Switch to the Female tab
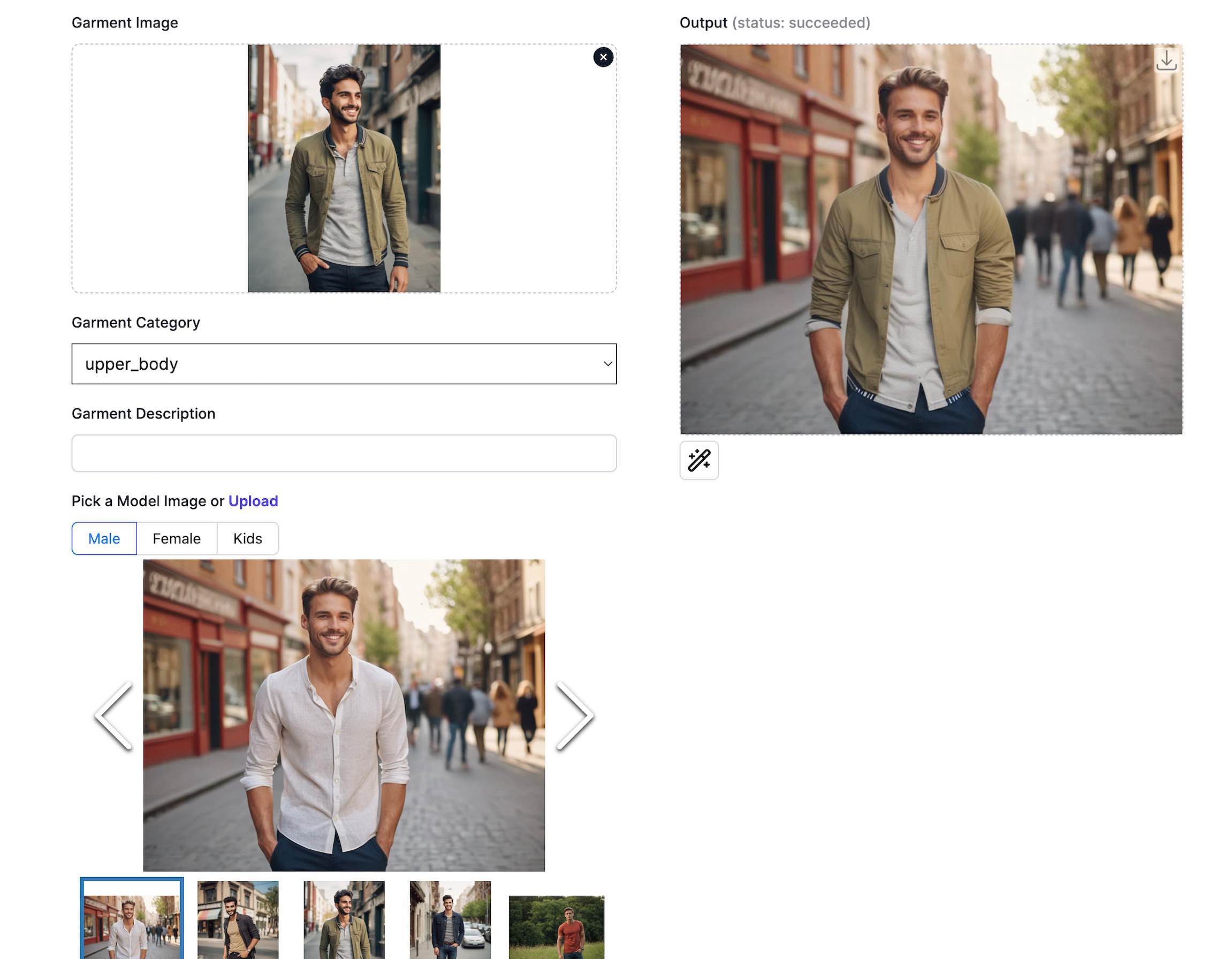This screenshot has width=1232, height=959. (177, 538)
